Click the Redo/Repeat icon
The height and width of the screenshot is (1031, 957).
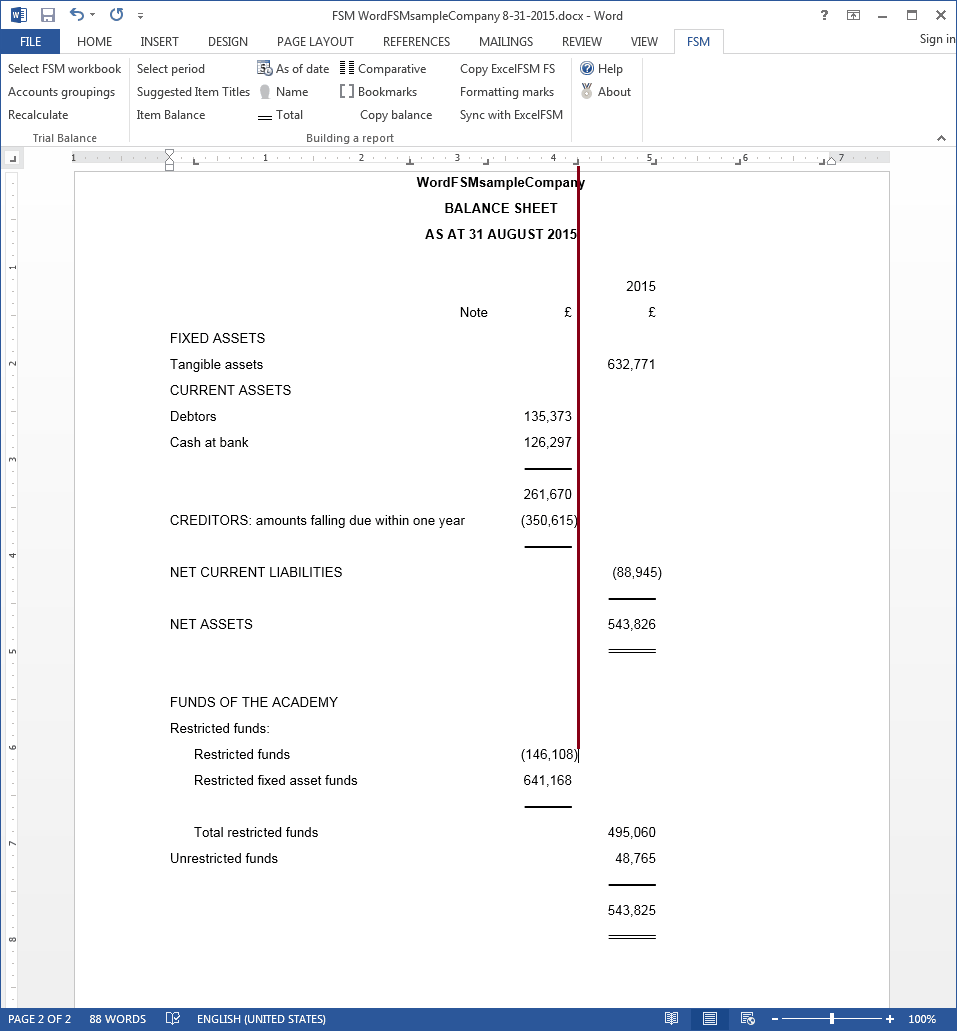click(x=116, y=14)
